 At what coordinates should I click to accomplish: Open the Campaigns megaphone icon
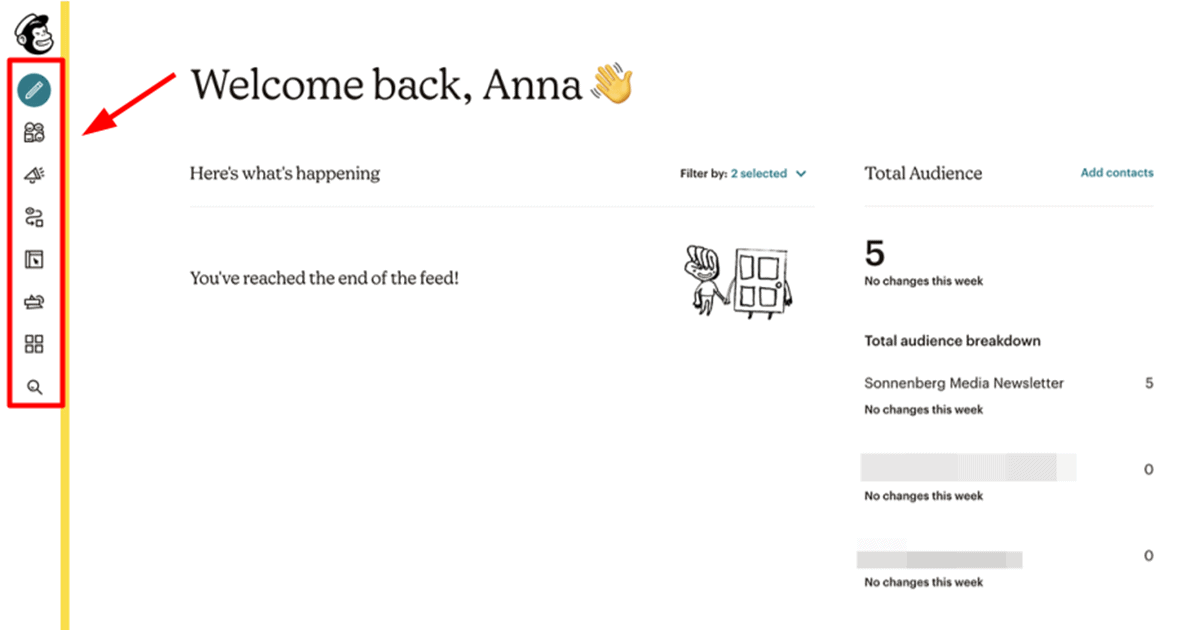tap(34, 176)
